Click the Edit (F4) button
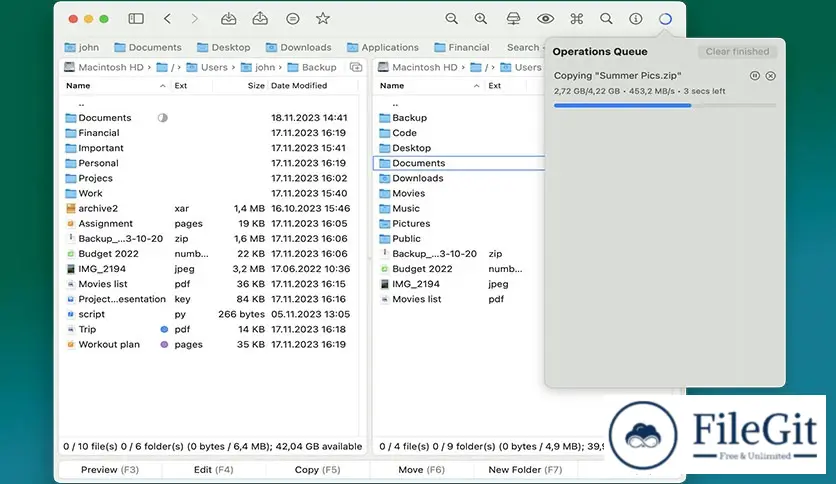The image size is (836, 484). point(213,470)
